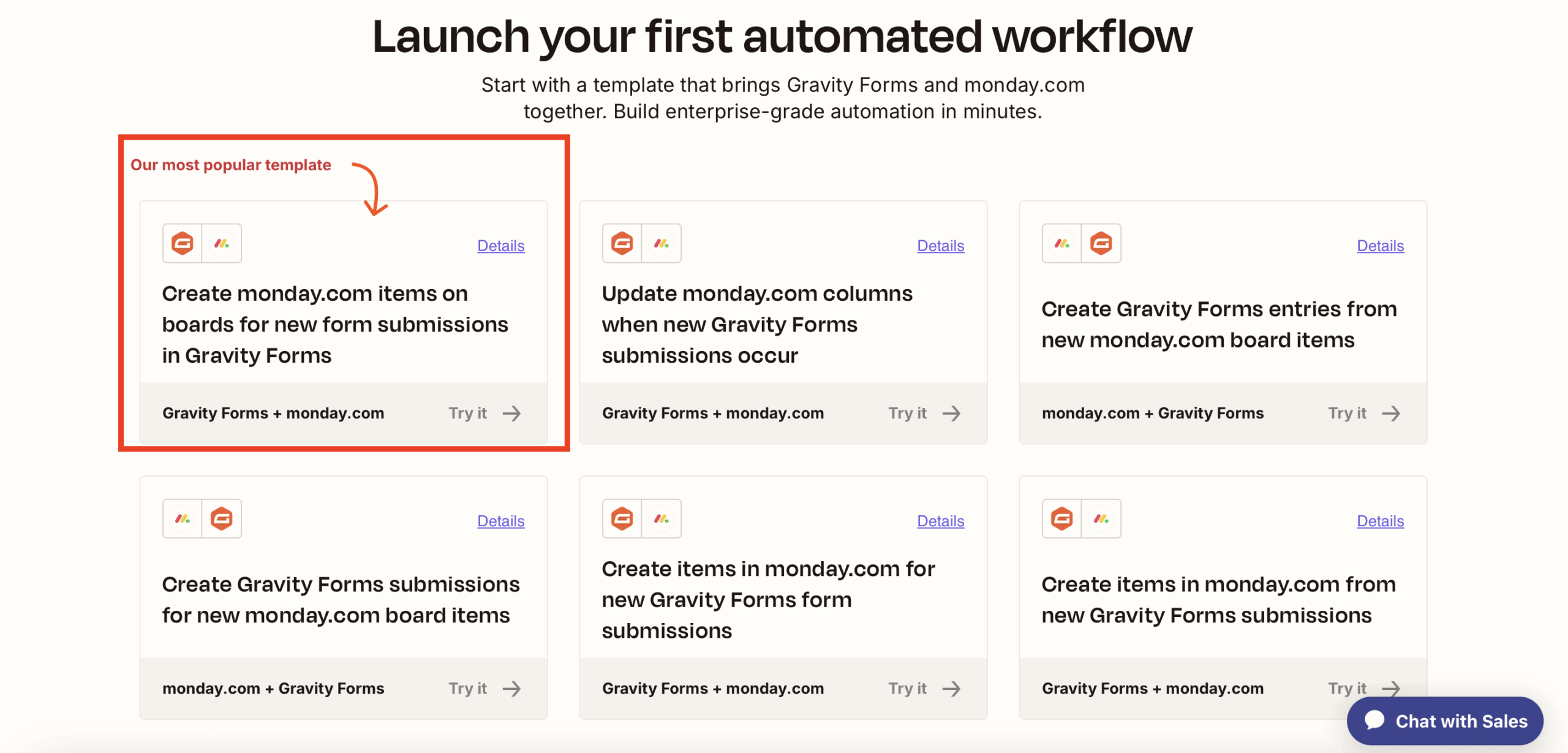Click the monday.com icon on the 'Create Gravity Forms entries' card
The width and height of the screenshot is (1568, 753).
click(x=1061, y=243)
